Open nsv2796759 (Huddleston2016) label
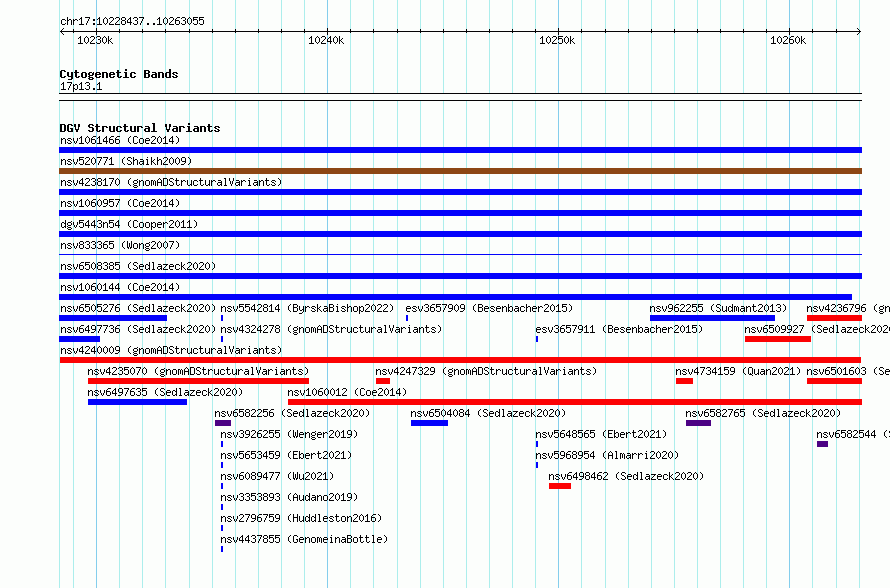Screen dimensions: 890x588 tap(301, 518)
